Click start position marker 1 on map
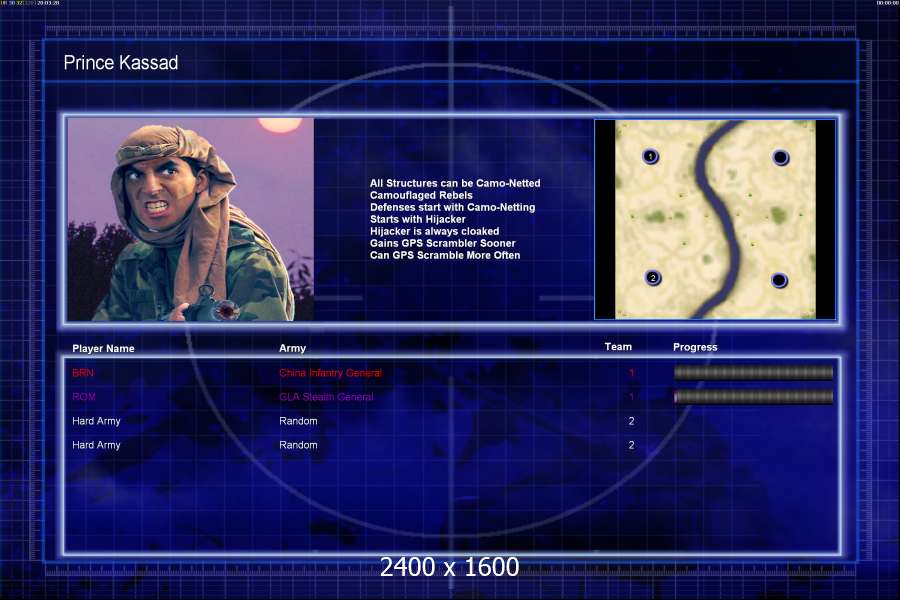Screen dimensions: 900x600 (650, 156)
